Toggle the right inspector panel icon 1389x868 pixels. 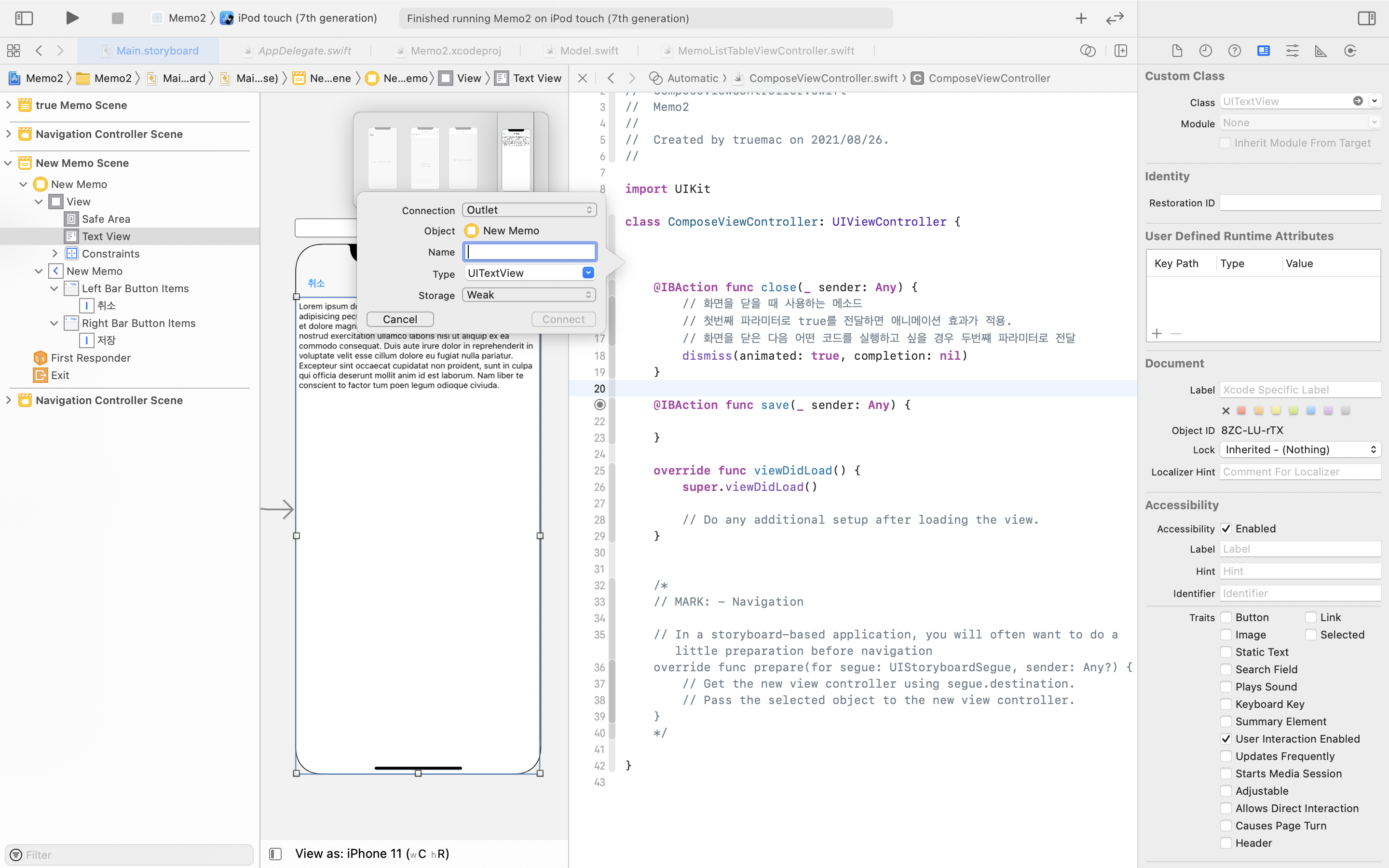[x=1366, y=18]
